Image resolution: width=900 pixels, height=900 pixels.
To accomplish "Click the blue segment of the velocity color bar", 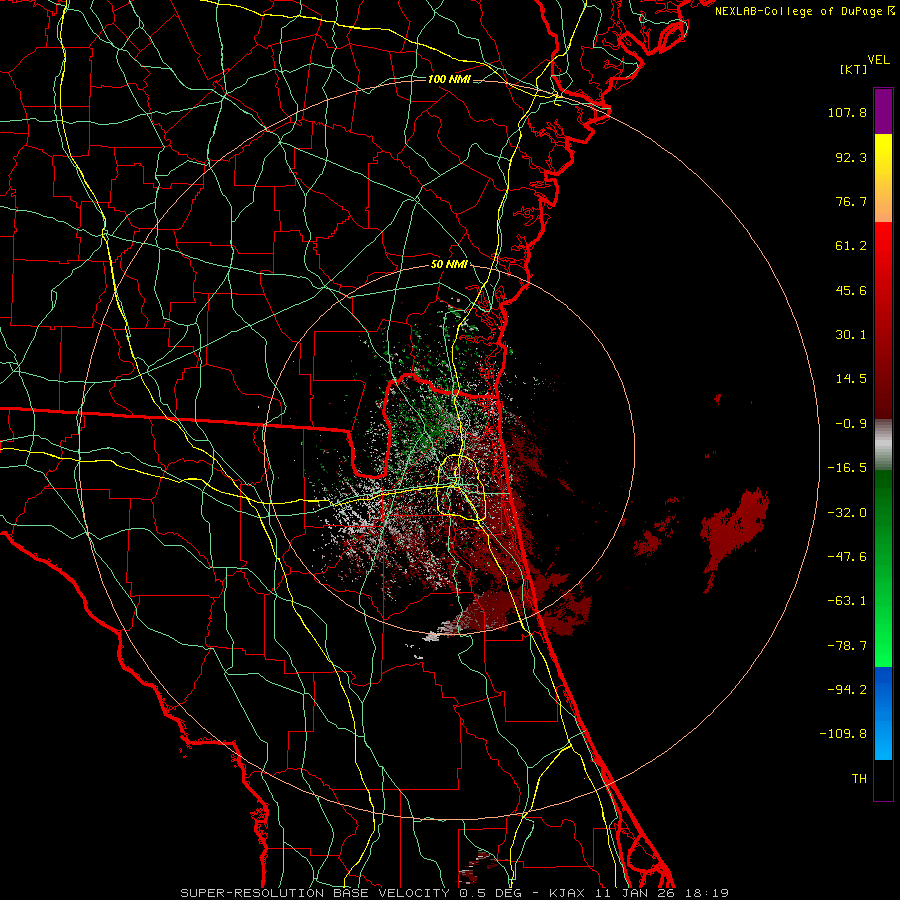I will 883,713.
